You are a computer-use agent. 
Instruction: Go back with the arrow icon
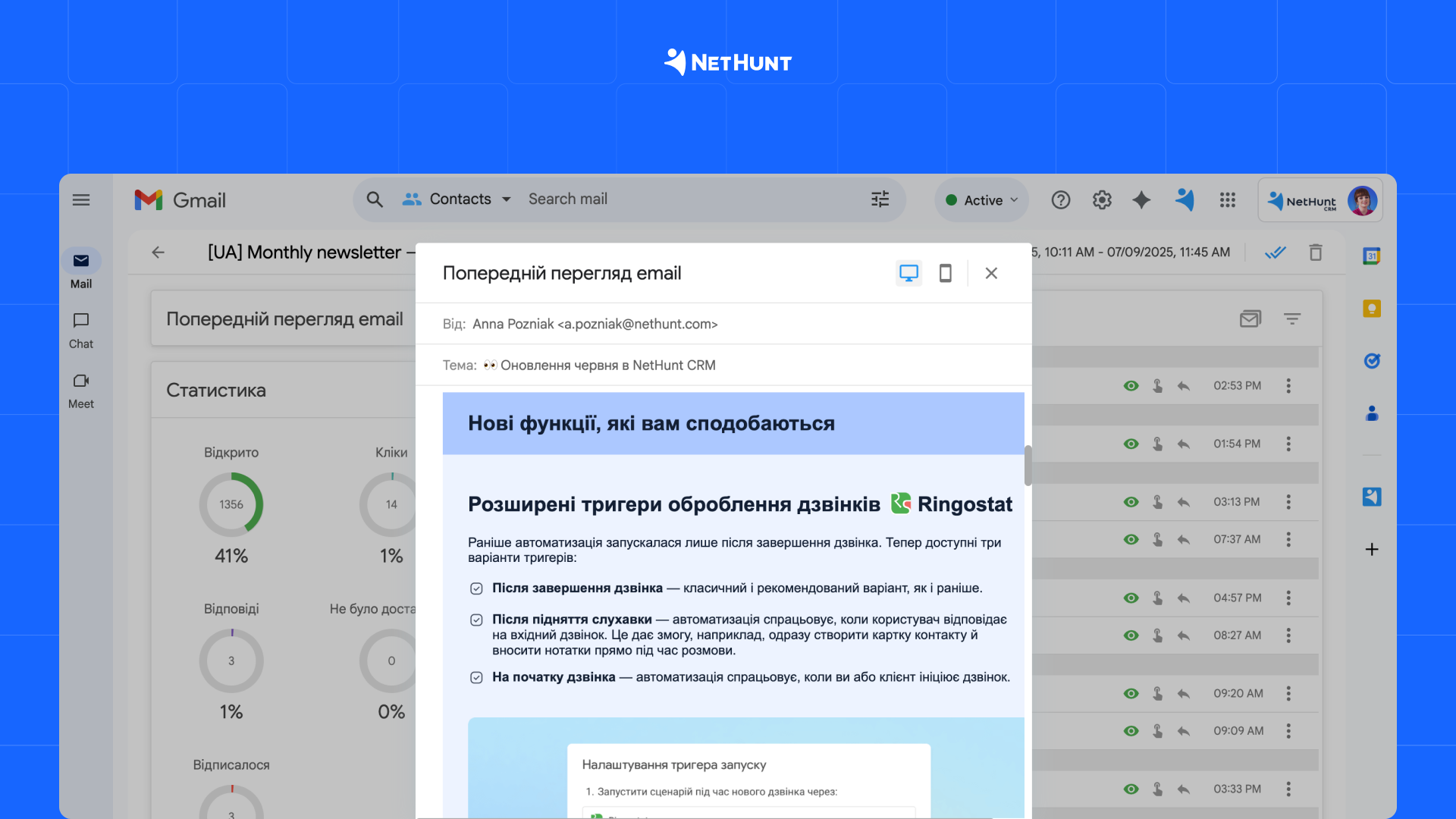click(158, 253)
